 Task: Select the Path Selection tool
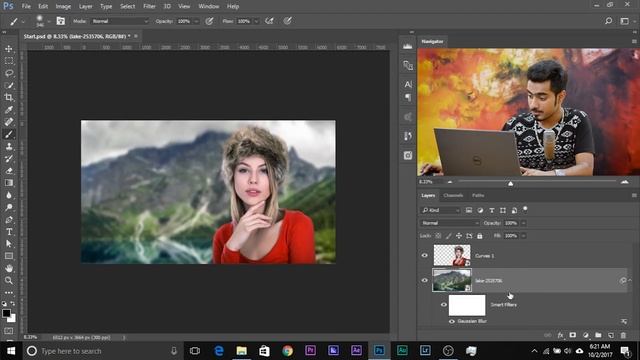click(9, 244)
